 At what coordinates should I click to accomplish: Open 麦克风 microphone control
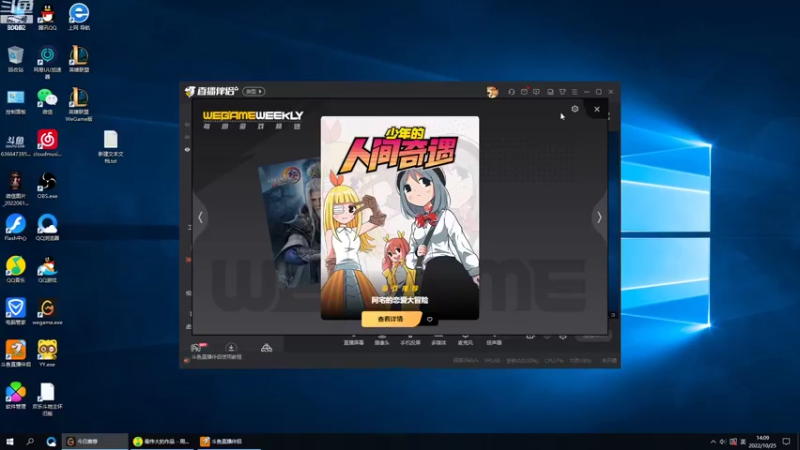(x=465, y=340)
